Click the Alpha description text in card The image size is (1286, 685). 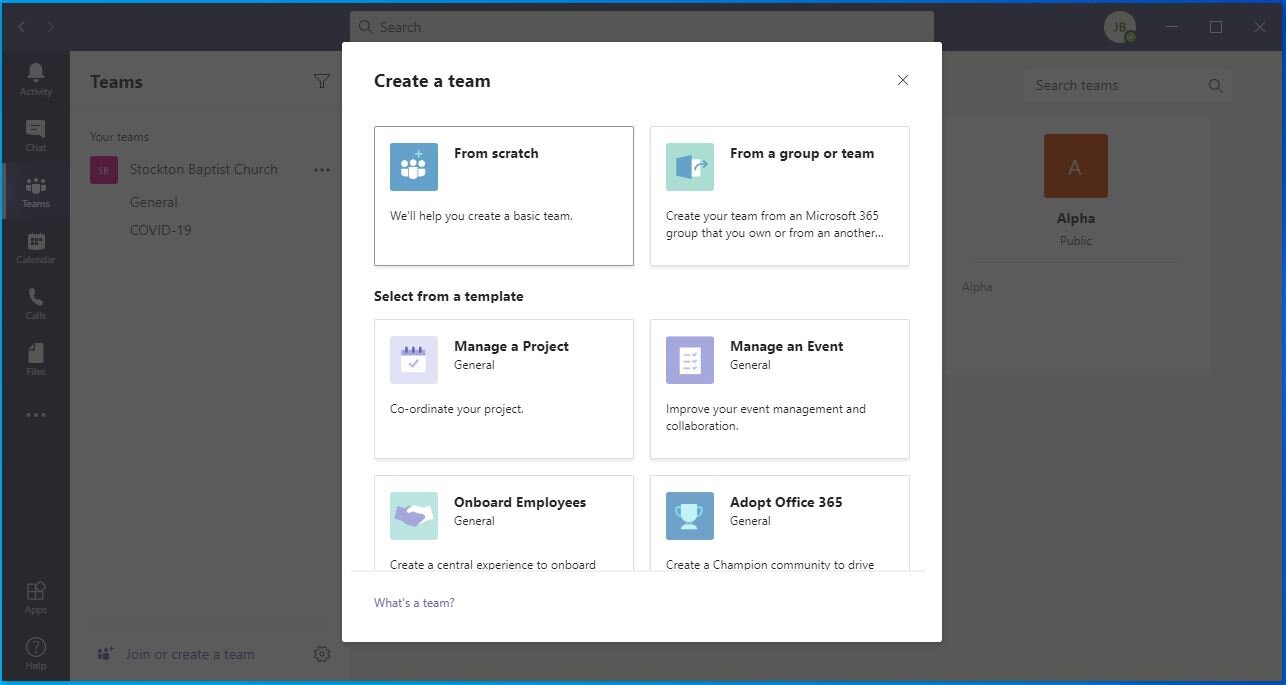pos(977,287)
